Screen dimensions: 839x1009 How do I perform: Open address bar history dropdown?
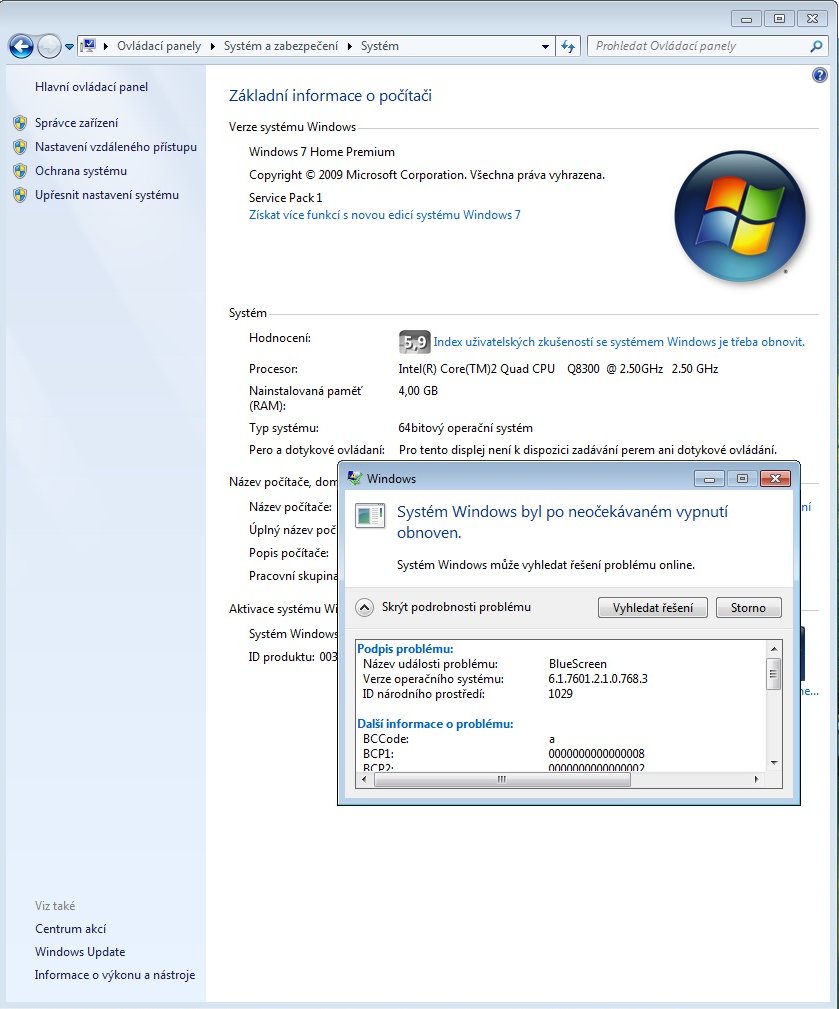tap(545, 47)
